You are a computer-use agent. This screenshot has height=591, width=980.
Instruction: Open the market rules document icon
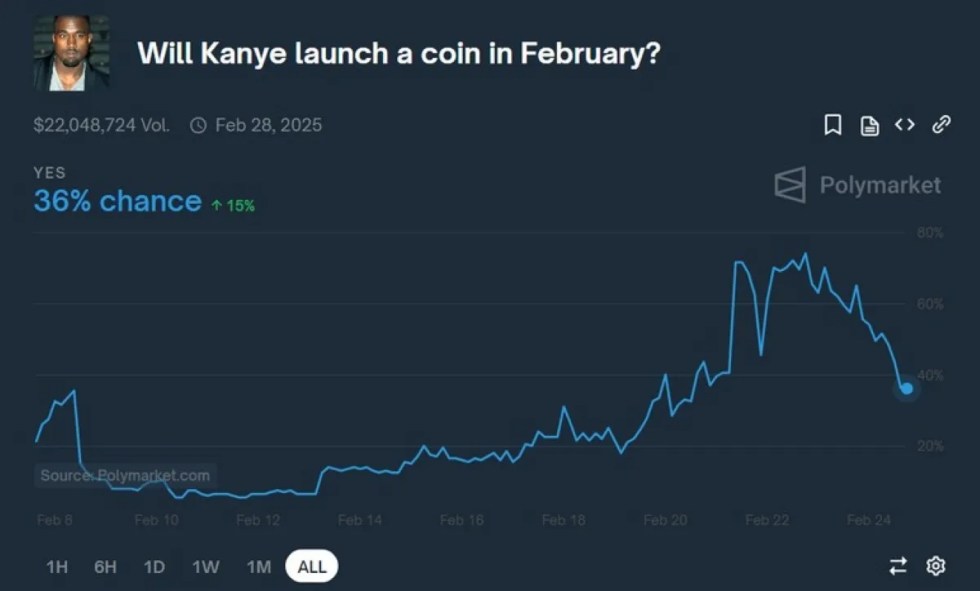[870, 125]
